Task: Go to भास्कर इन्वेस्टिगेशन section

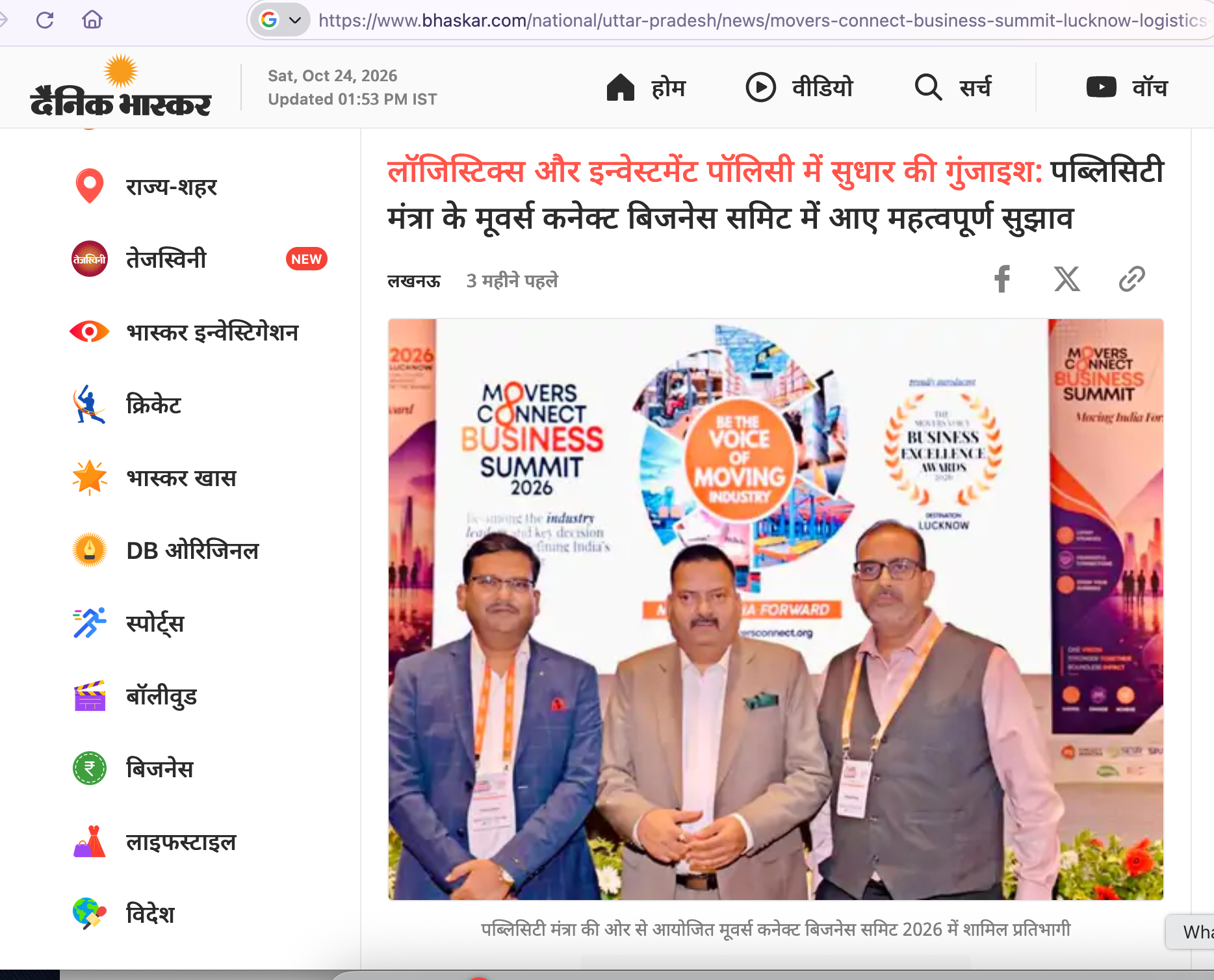Action: [213, 331]
